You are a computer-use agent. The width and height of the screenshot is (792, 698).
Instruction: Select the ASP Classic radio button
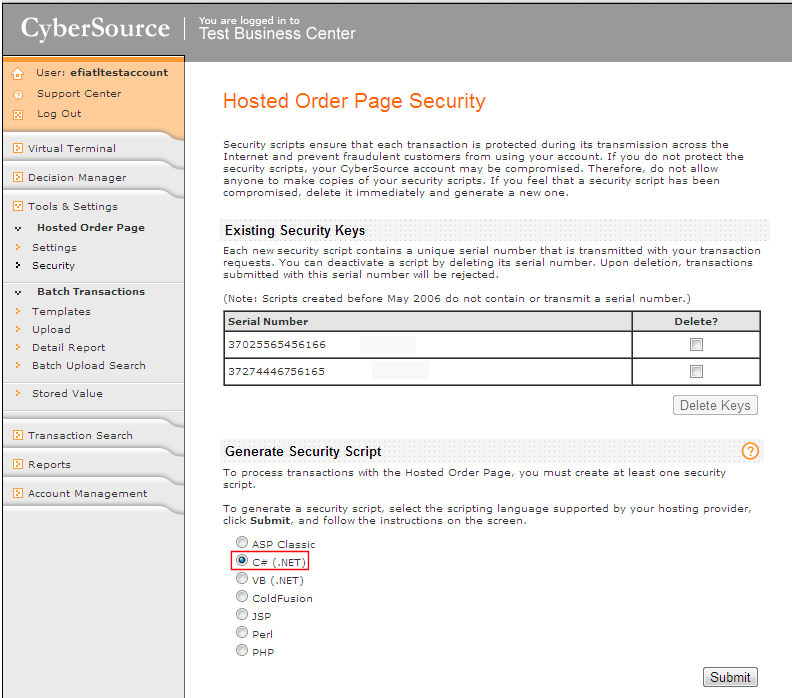(x=242, y=542)
